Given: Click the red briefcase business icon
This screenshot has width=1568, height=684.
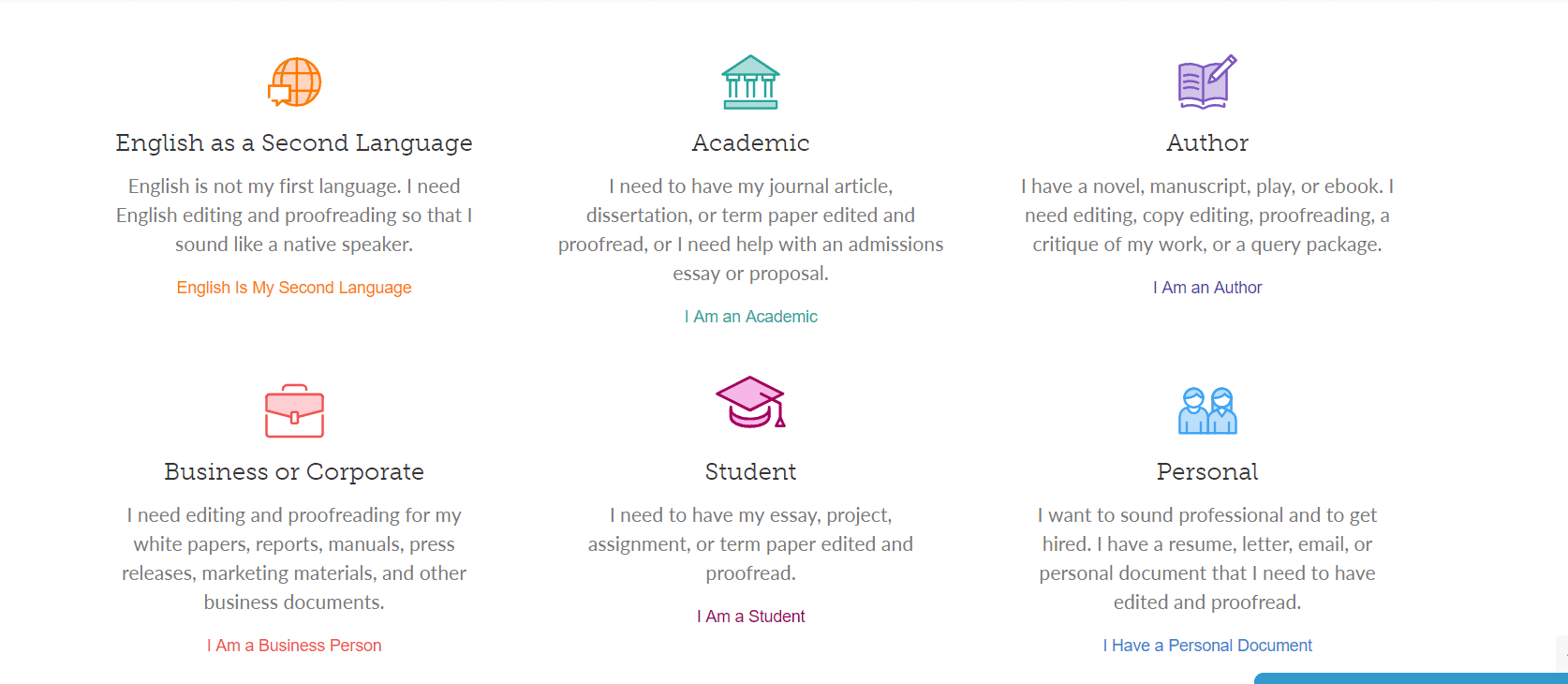Looking at the screenshot, I should point(294,410).
